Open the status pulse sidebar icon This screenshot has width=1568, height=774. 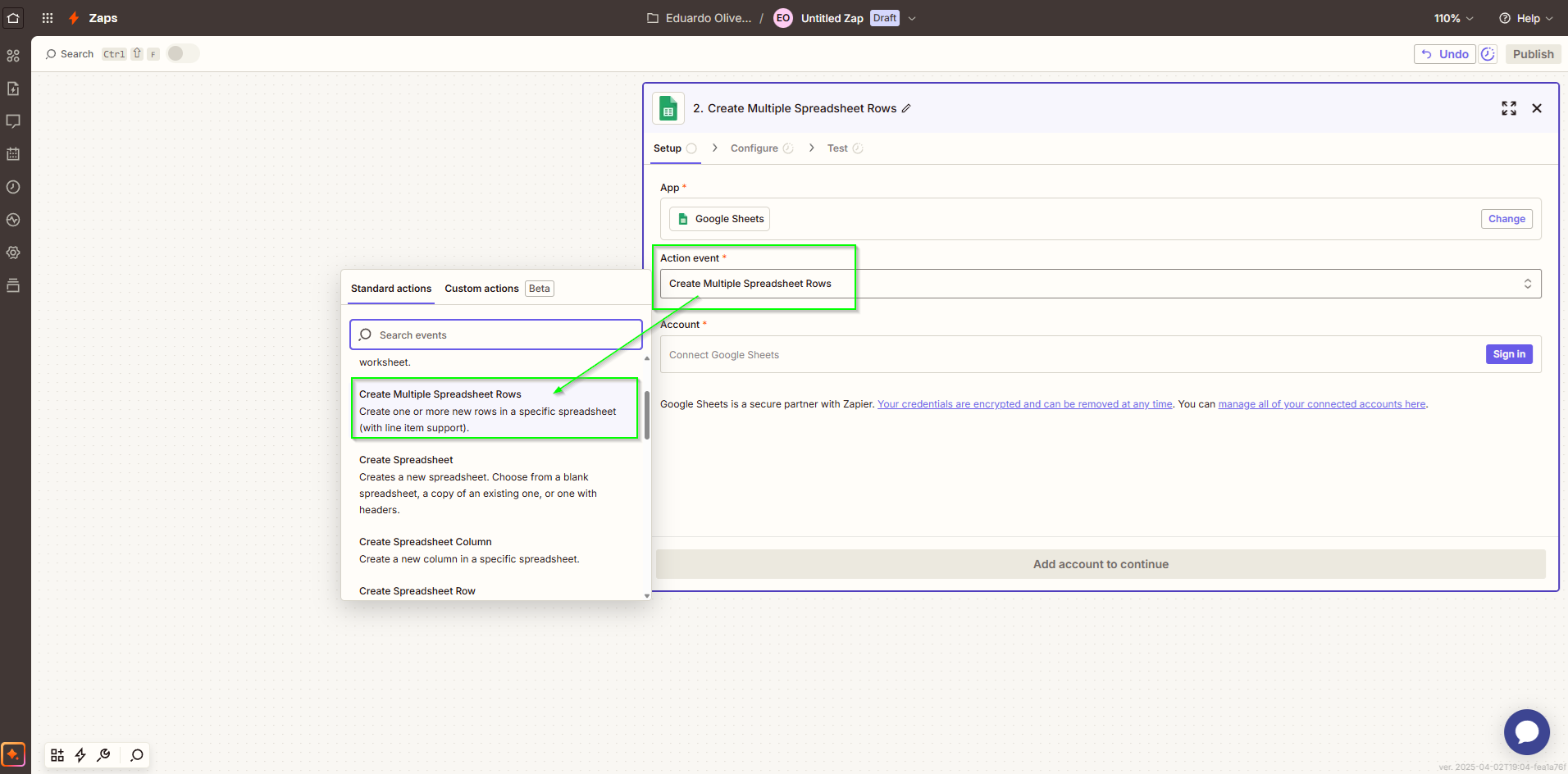(x=13, y=220)
